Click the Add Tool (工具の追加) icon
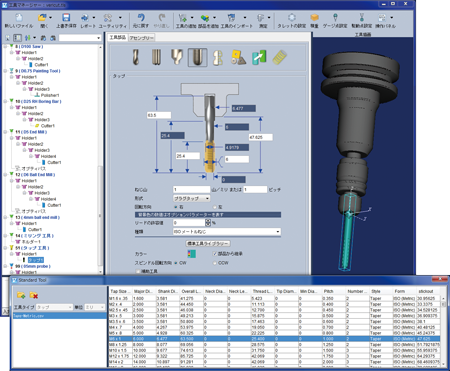Image resolution: width=450 pixels, height=371 pixels. 183,17
